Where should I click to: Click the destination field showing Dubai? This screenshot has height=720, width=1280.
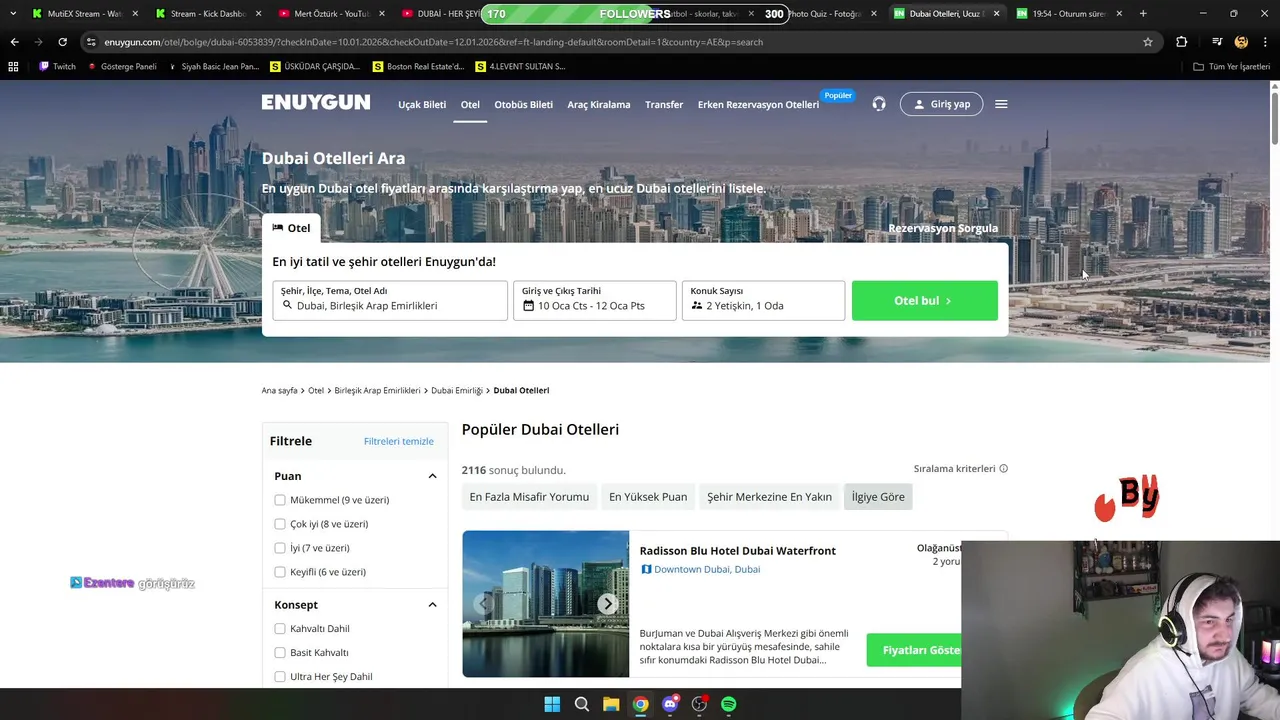click(390, 300)
